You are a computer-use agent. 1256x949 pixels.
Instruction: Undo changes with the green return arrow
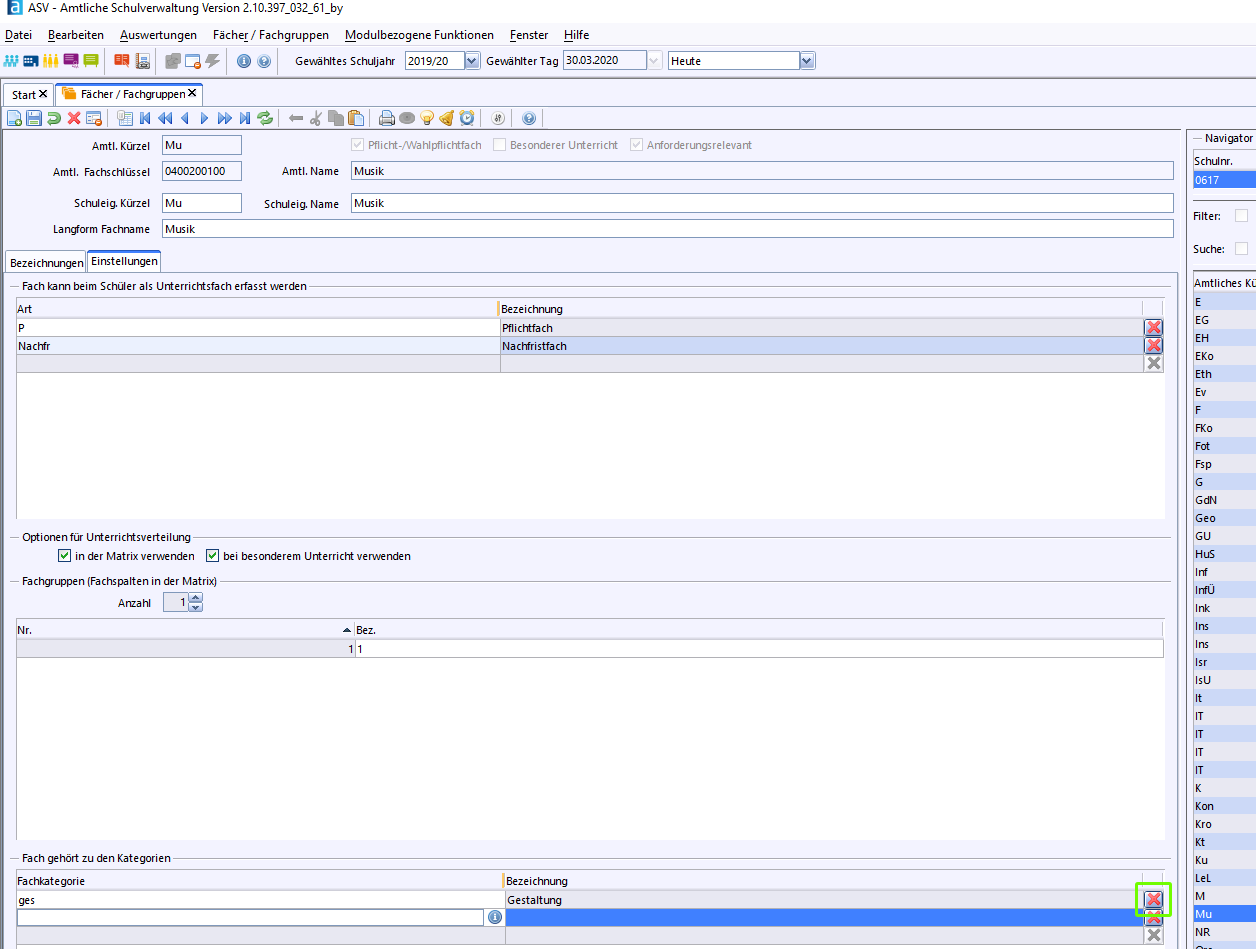tap(54, 118)
